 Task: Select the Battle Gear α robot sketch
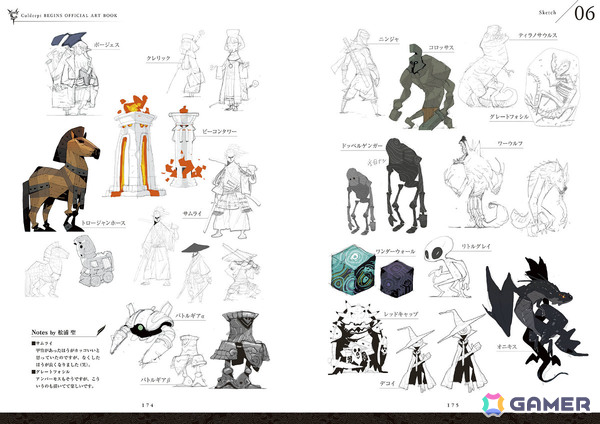(142, 332)
